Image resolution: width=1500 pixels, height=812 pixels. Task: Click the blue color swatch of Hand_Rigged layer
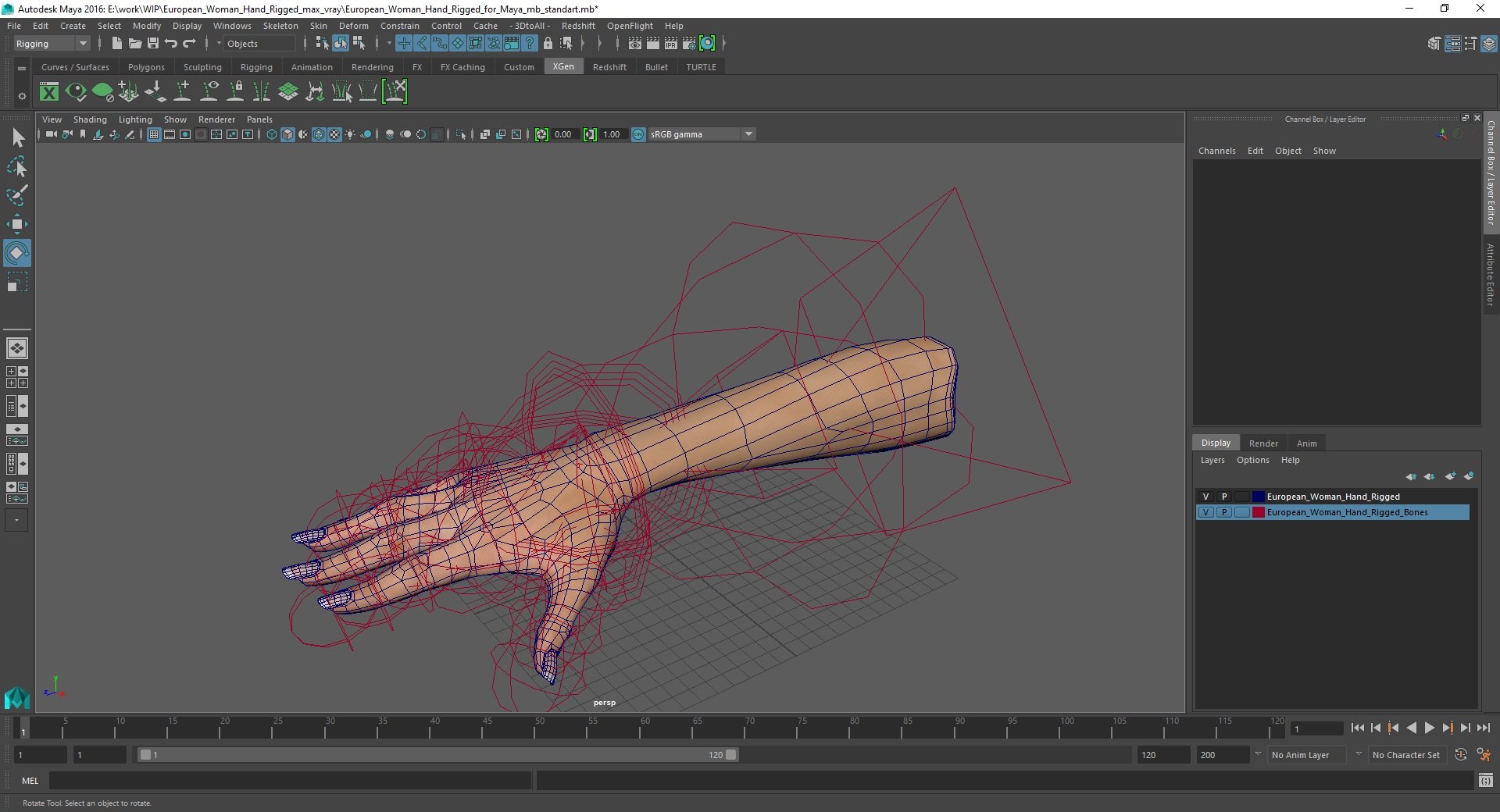(1258, 497)
